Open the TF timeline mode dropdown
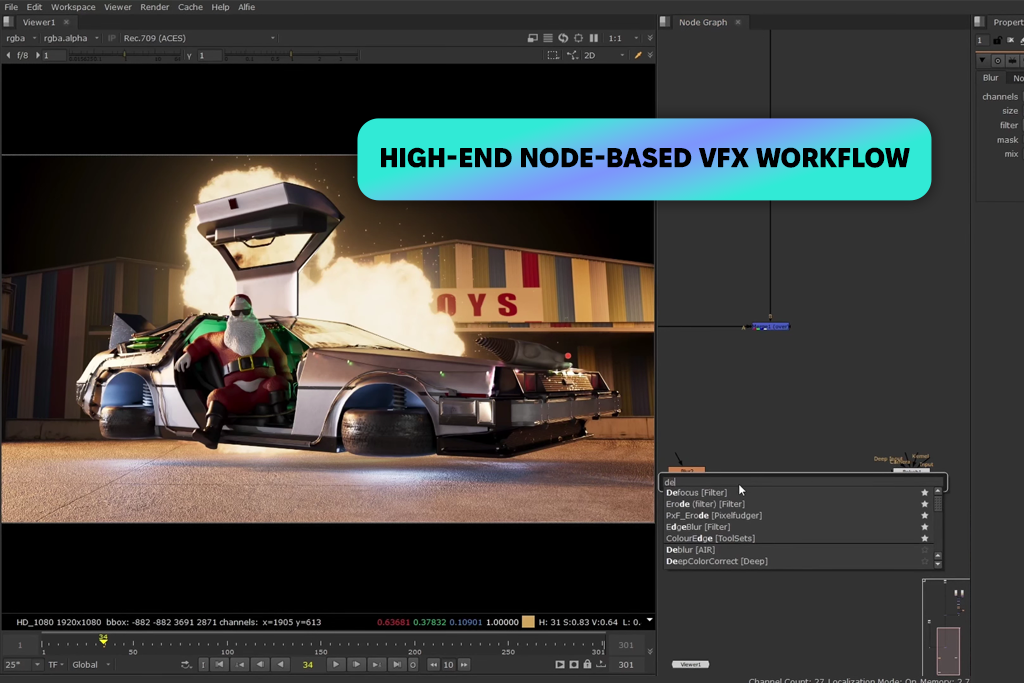The image size is (1024, 683). 56,665
